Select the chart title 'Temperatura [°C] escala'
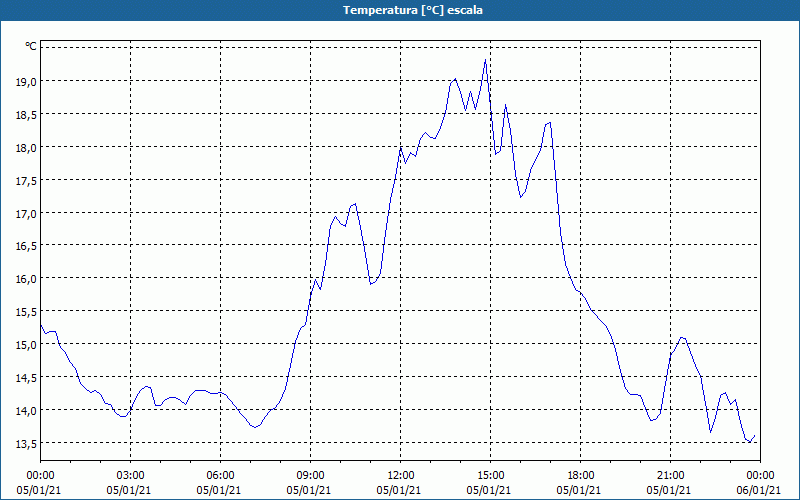800x500 pixels. click(x=413, y=10)
